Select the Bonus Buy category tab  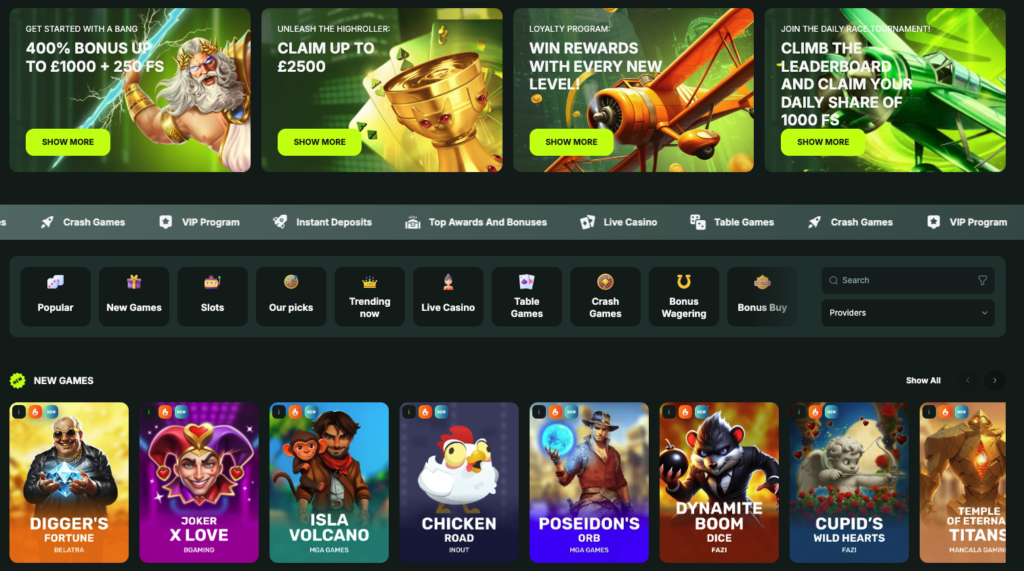[x=762, y=297]
